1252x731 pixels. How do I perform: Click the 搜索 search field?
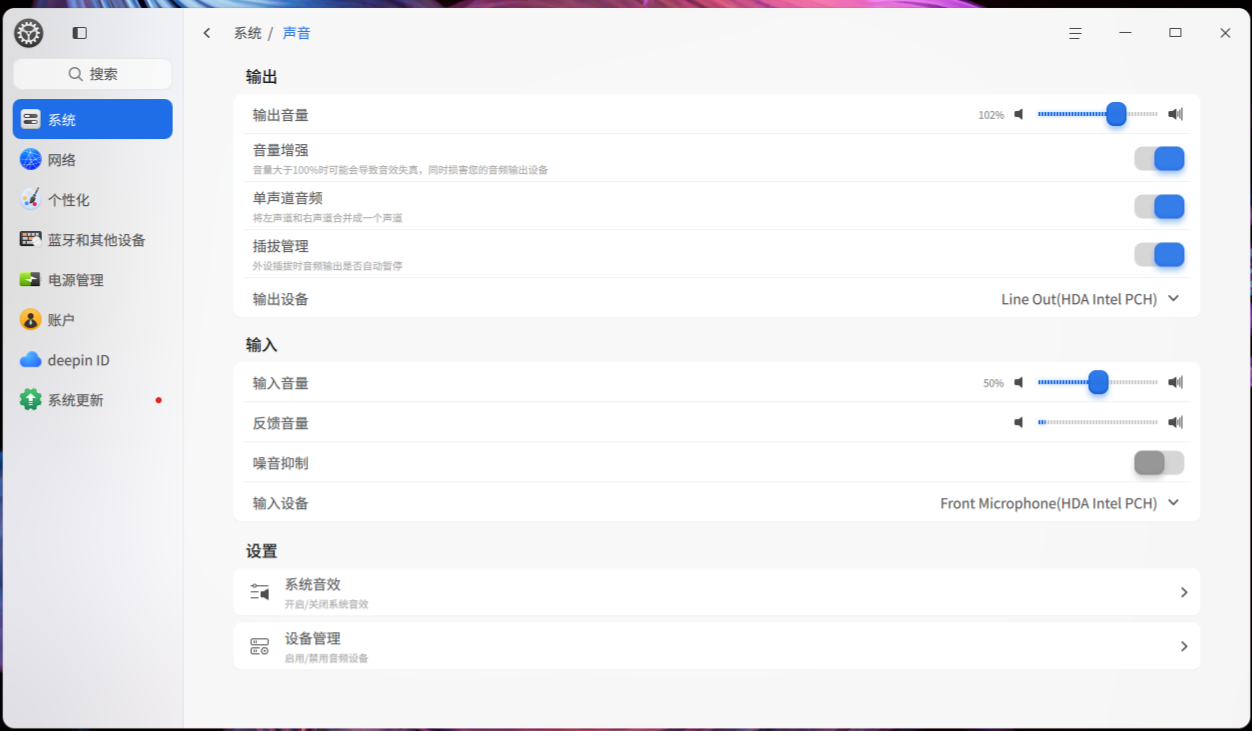coord(92,74)
